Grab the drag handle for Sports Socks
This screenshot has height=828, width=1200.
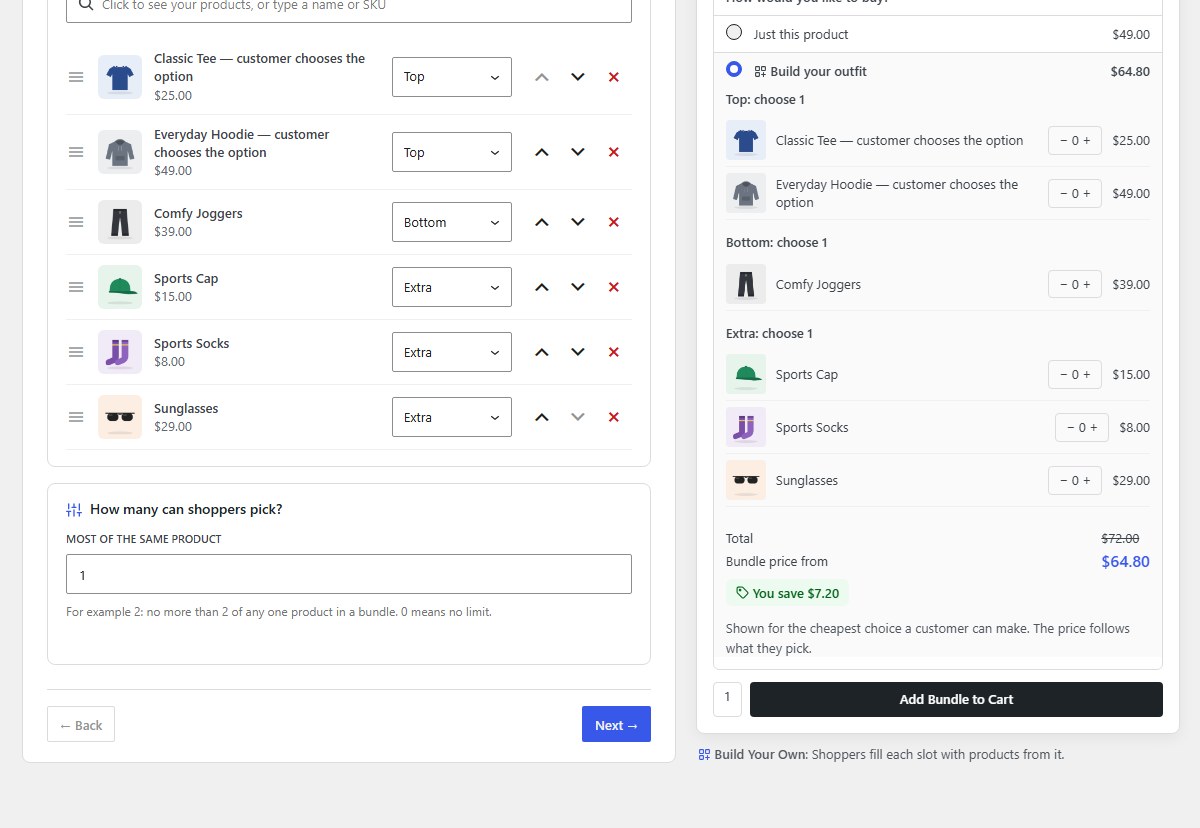(76, 352)
